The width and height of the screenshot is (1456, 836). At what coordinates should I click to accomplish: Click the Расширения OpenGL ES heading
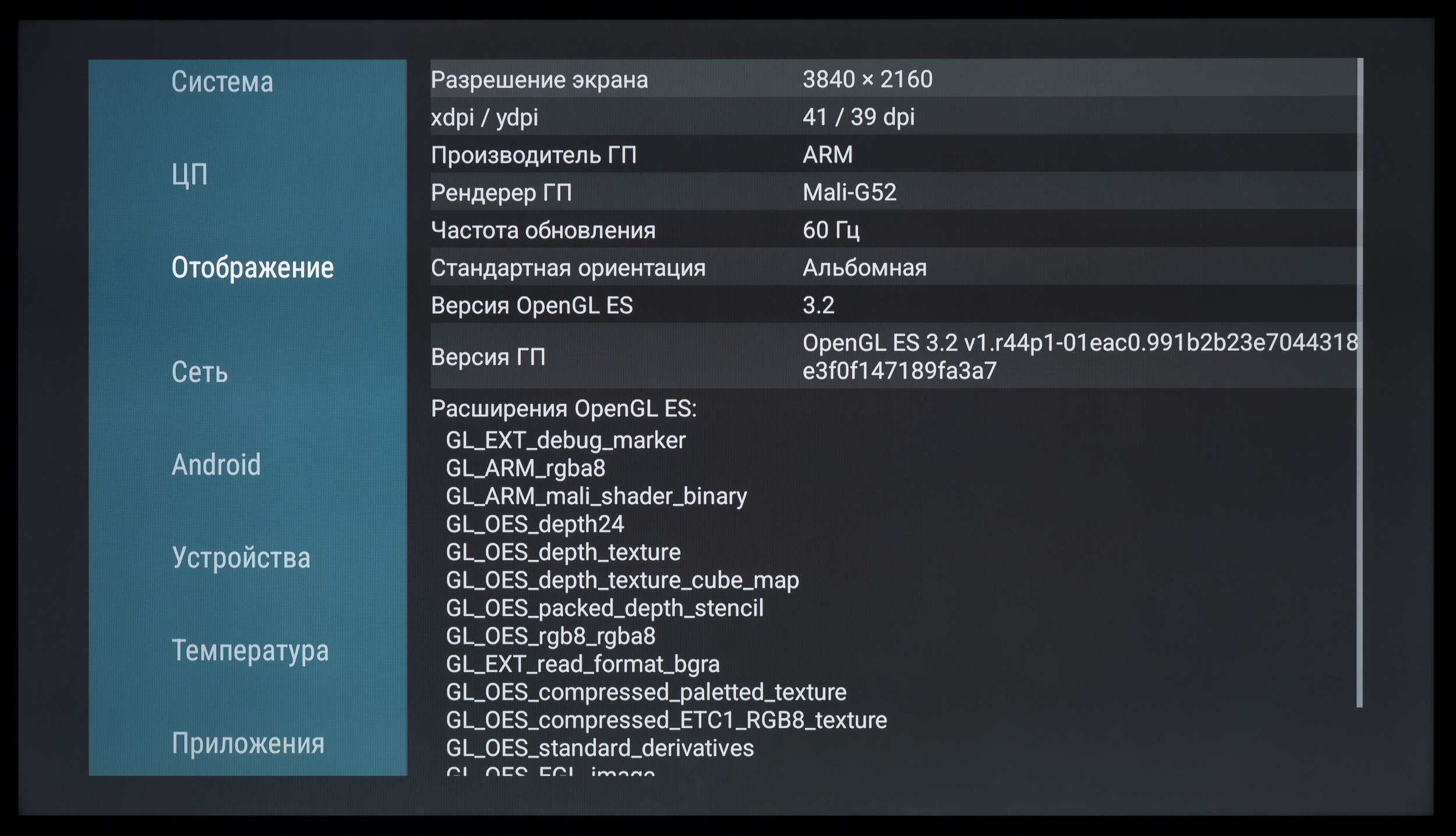(563, 409)
